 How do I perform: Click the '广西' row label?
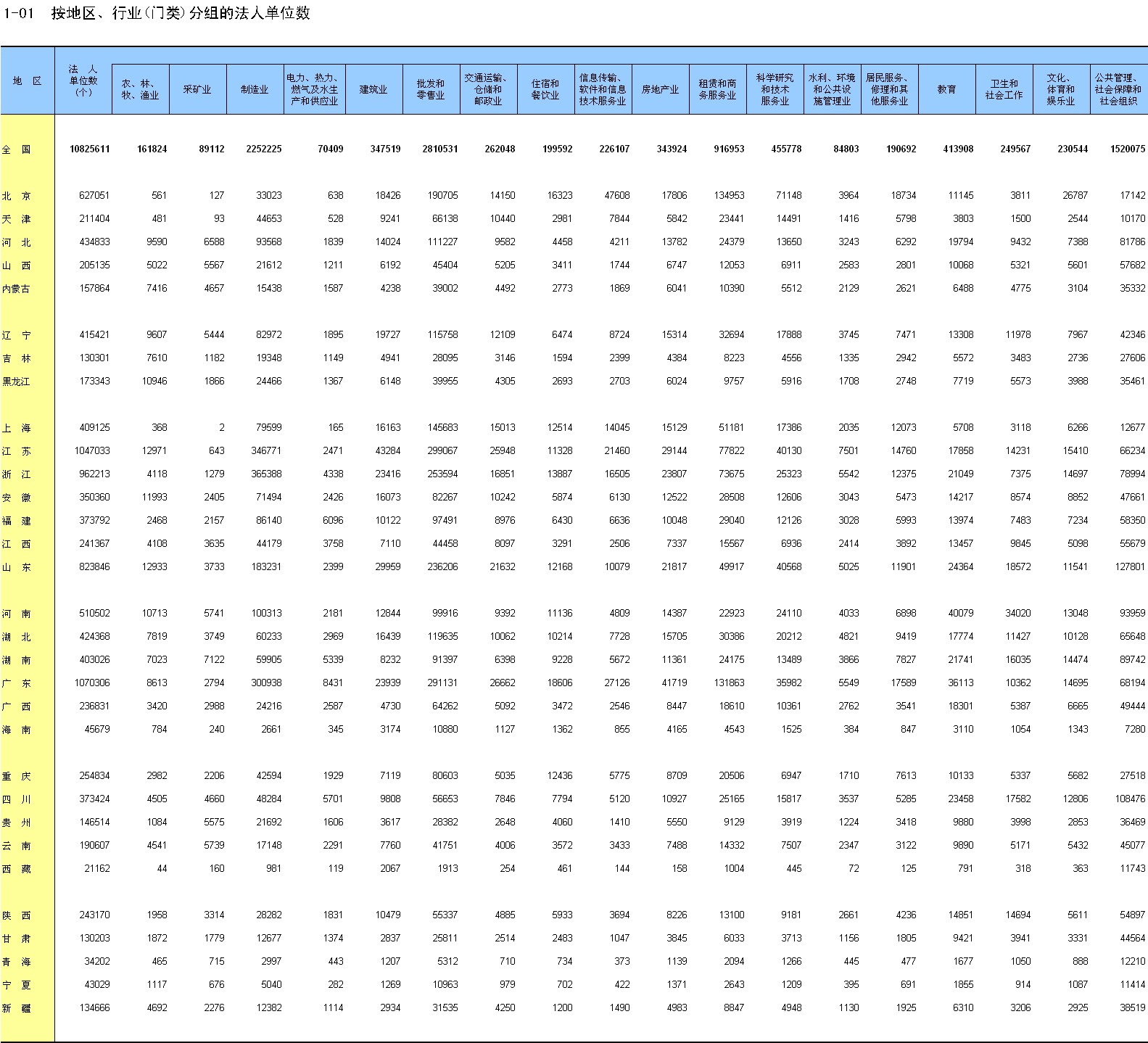tap(16, 706)
